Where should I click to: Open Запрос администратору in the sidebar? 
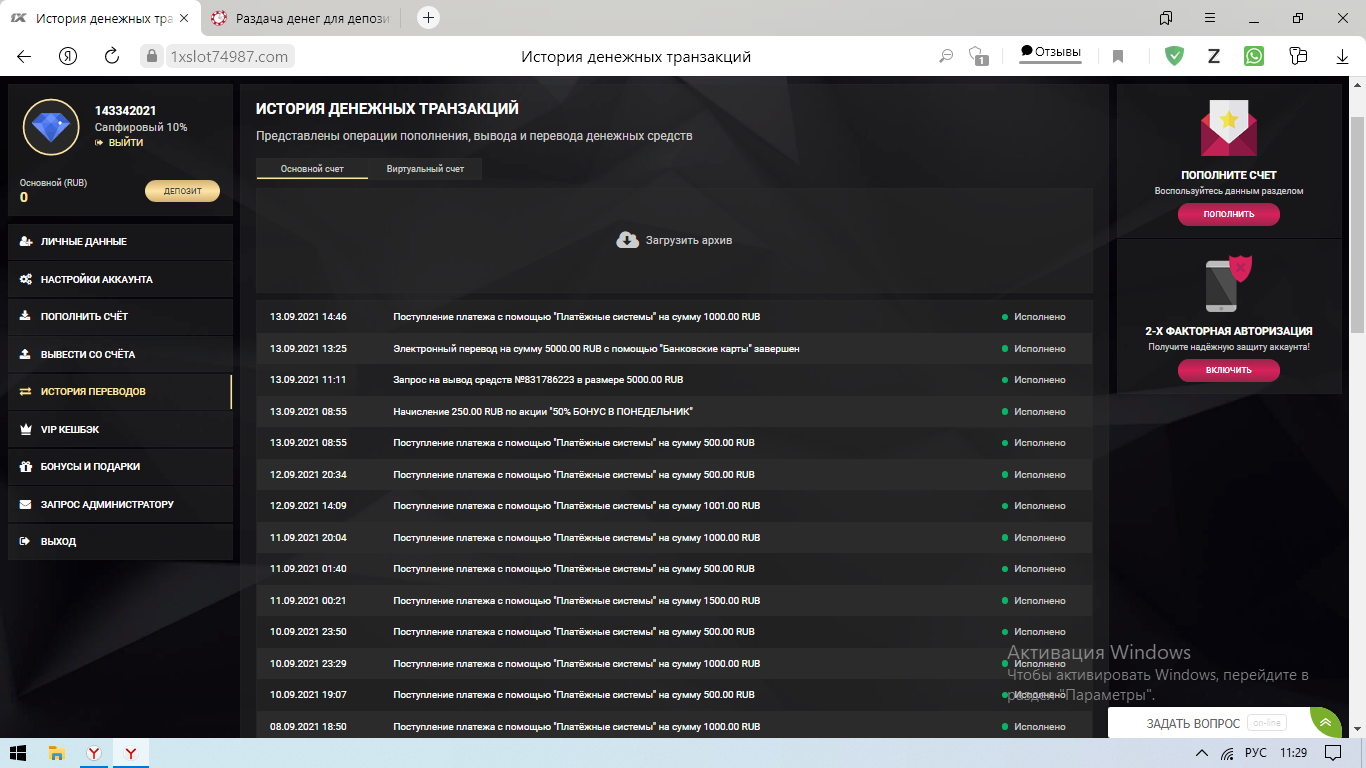(120, 504)
